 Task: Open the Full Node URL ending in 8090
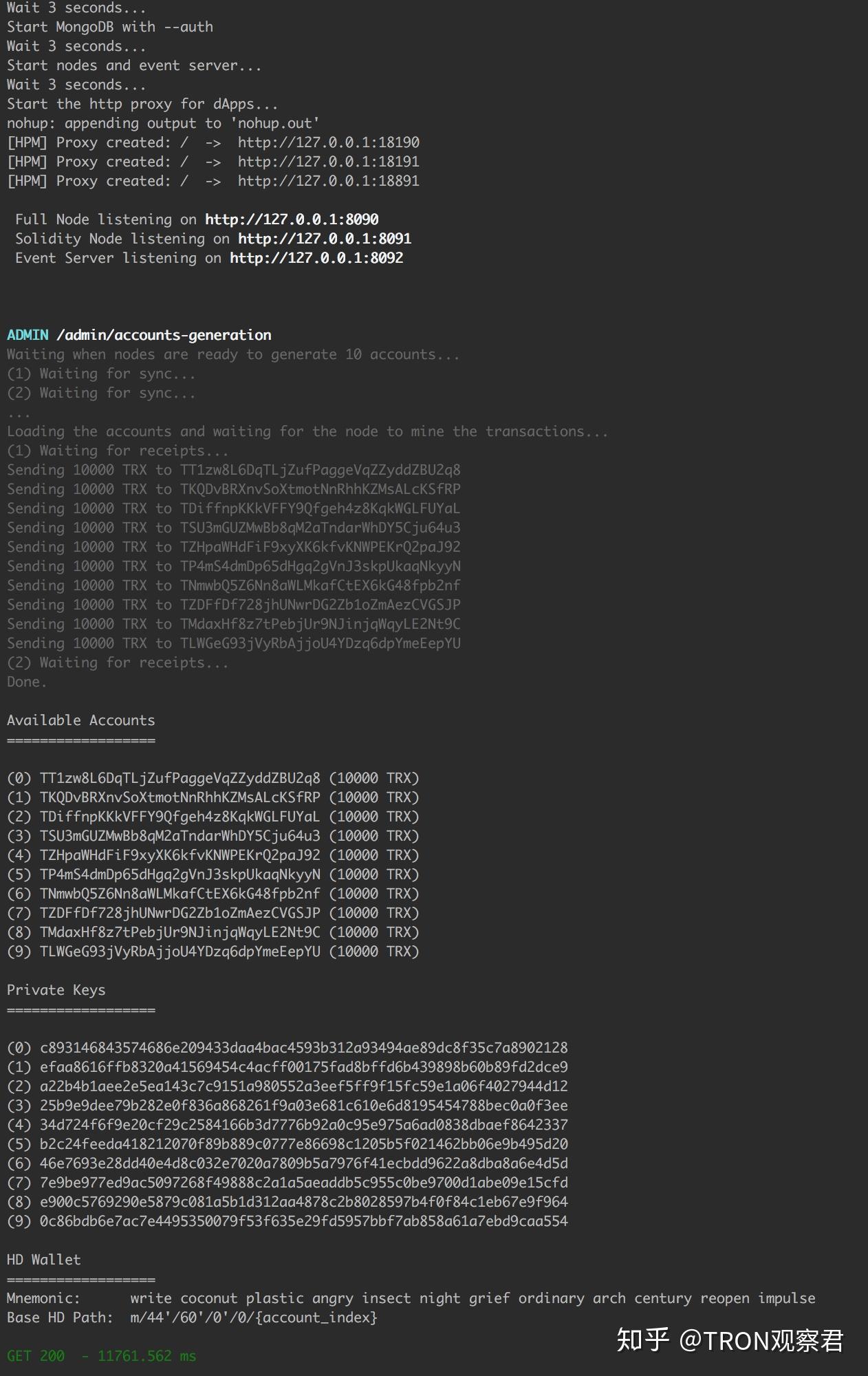tap(292, 219)
